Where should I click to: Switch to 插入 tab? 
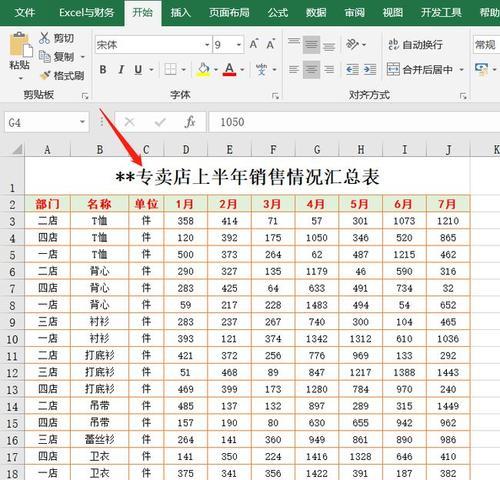[x=180, y=13]
